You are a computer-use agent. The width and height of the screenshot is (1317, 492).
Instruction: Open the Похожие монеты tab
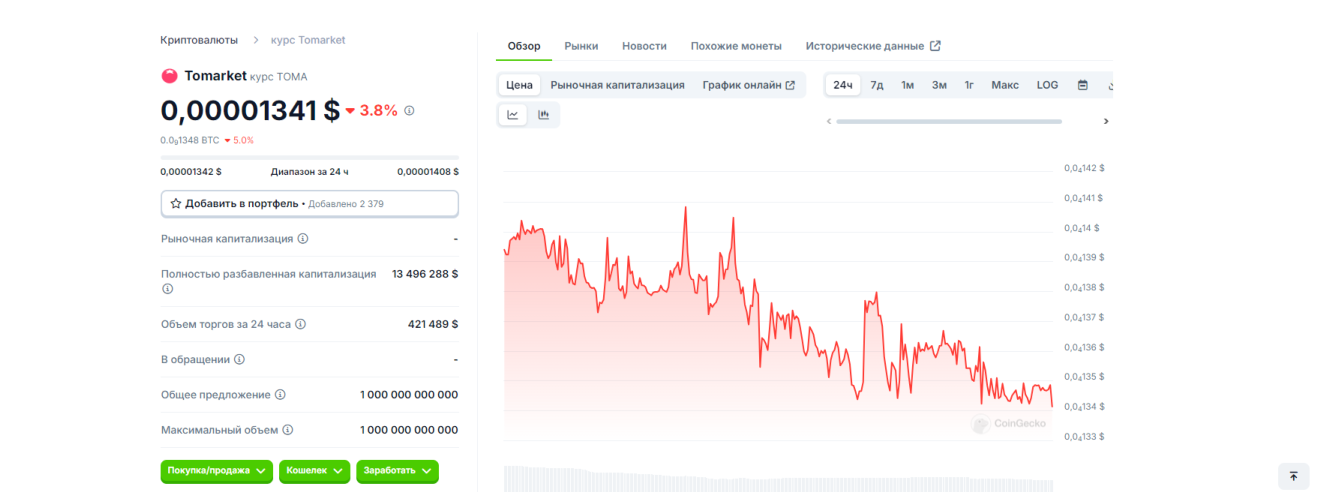coord(736,46)
